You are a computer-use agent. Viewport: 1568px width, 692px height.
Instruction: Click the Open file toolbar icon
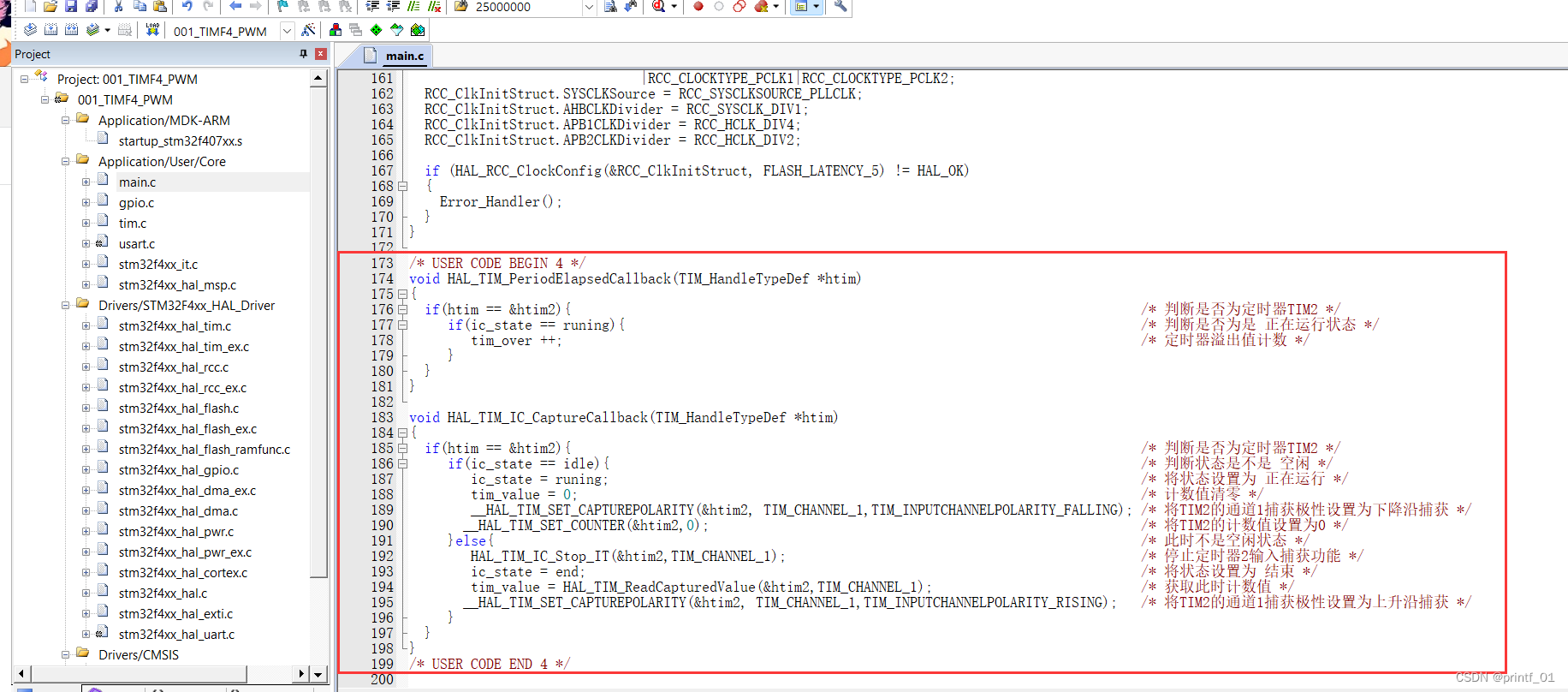coord(50,6)
